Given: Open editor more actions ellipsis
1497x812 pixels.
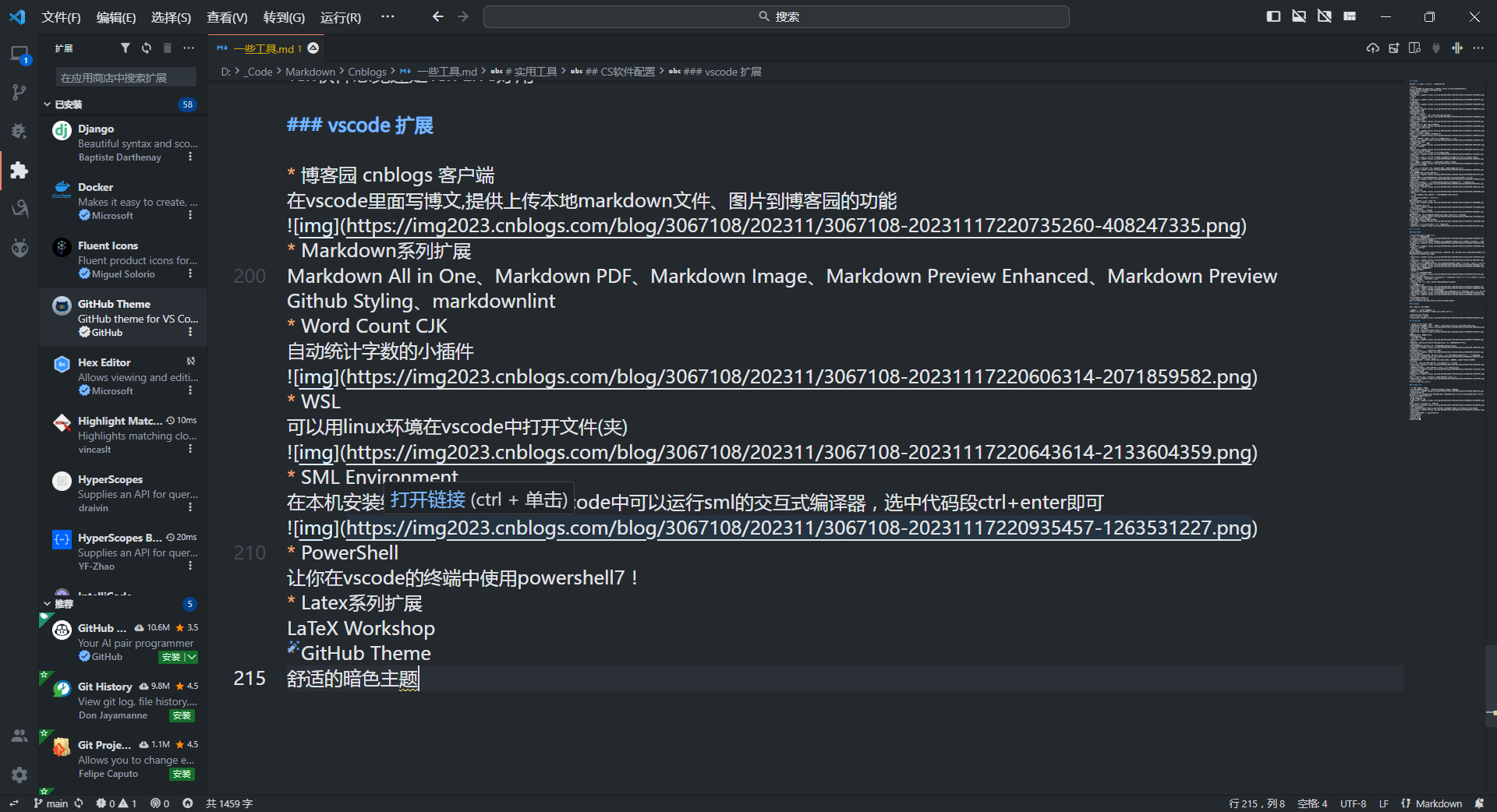Looking at the screenshot, I should click(1478, 48).
